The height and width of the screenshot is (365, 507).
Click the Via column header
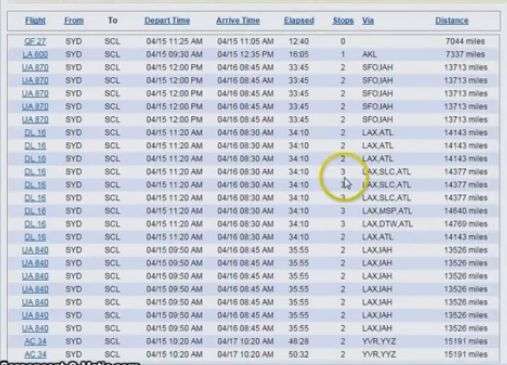point(368,21)
